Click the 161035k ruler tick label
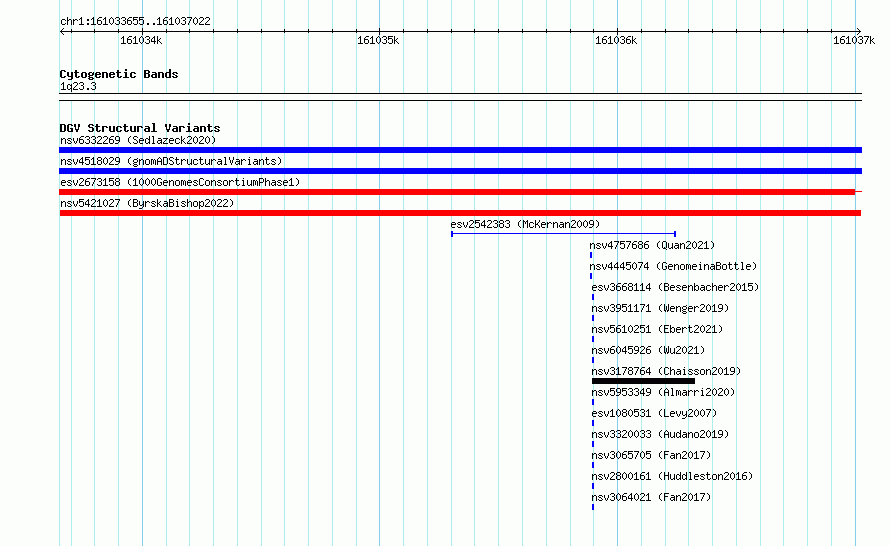The height and width of the screenshot is (546, 890). [378, 40]
